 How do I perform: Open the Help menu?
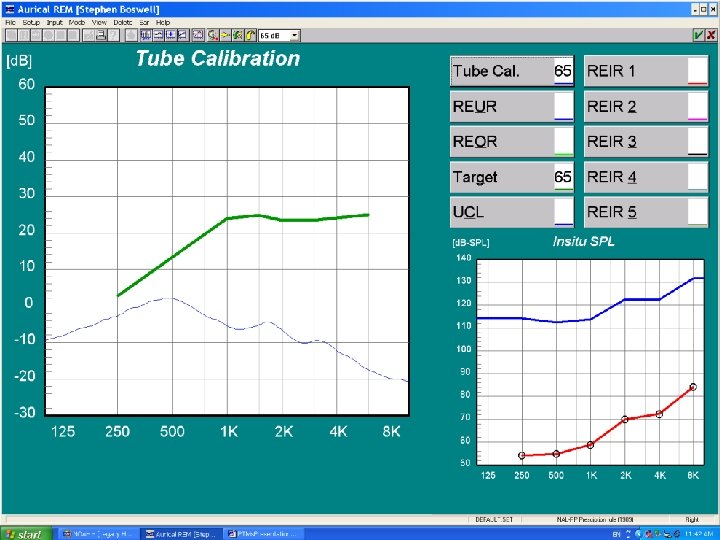(x=163, y=22)
